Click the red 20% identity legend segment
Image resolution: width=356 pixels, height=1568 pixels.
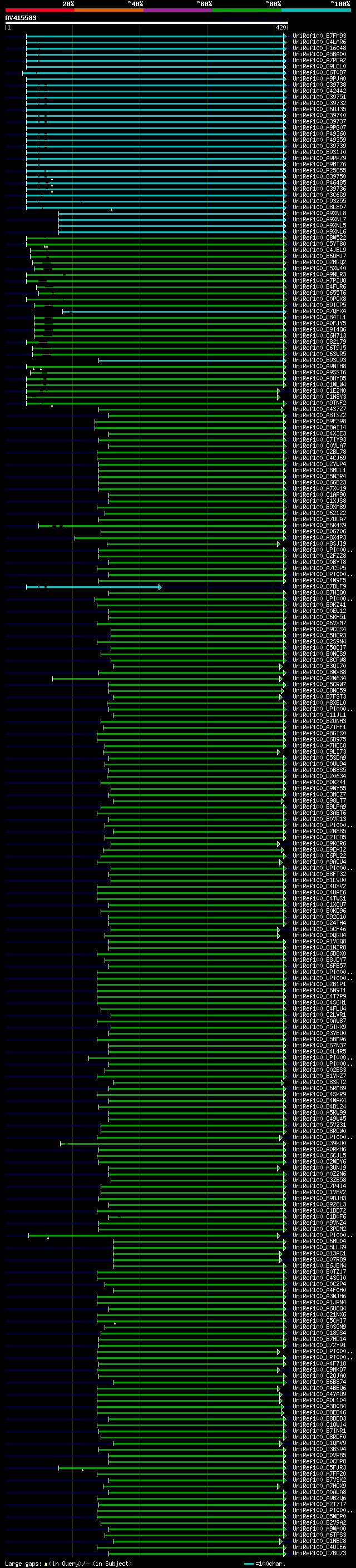coord(39,10)
